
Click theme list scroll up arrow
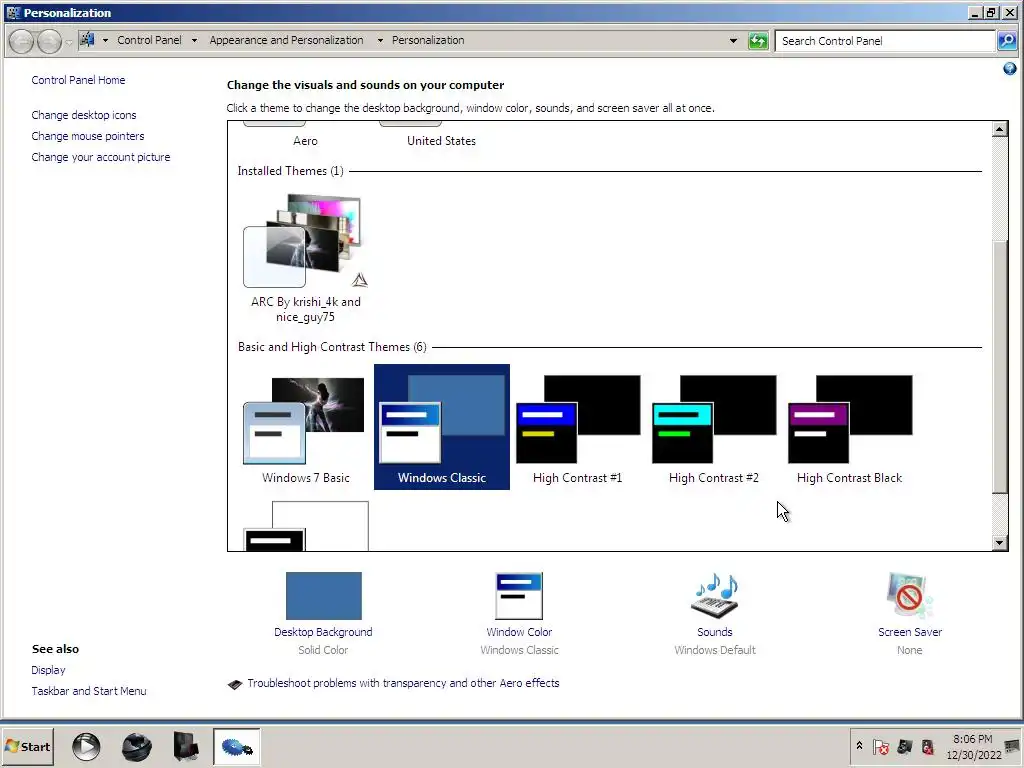pyautogui.click(x=999, y=129)
